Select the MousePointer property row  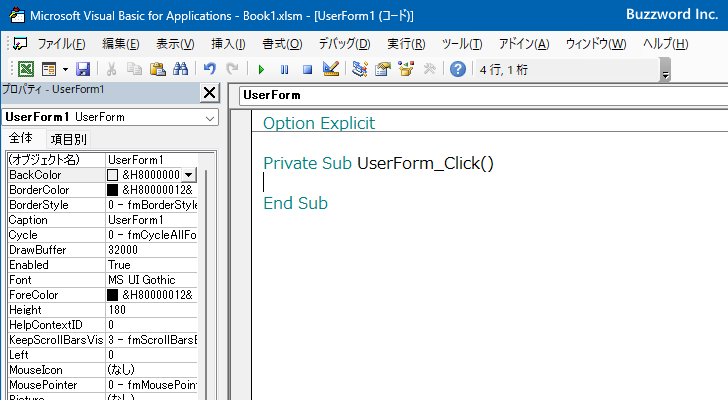click(103, 385)
